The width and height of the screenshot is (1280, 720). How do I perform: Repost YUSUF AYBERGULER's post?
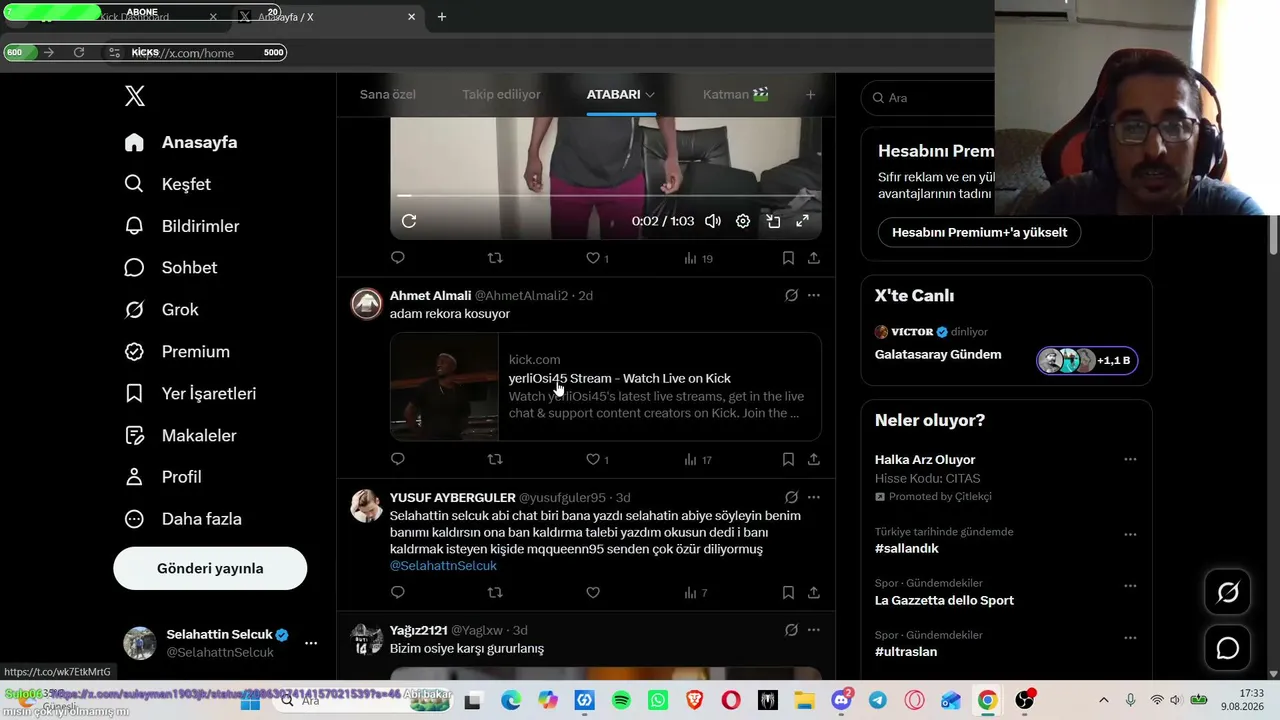[x=495, y=593]
